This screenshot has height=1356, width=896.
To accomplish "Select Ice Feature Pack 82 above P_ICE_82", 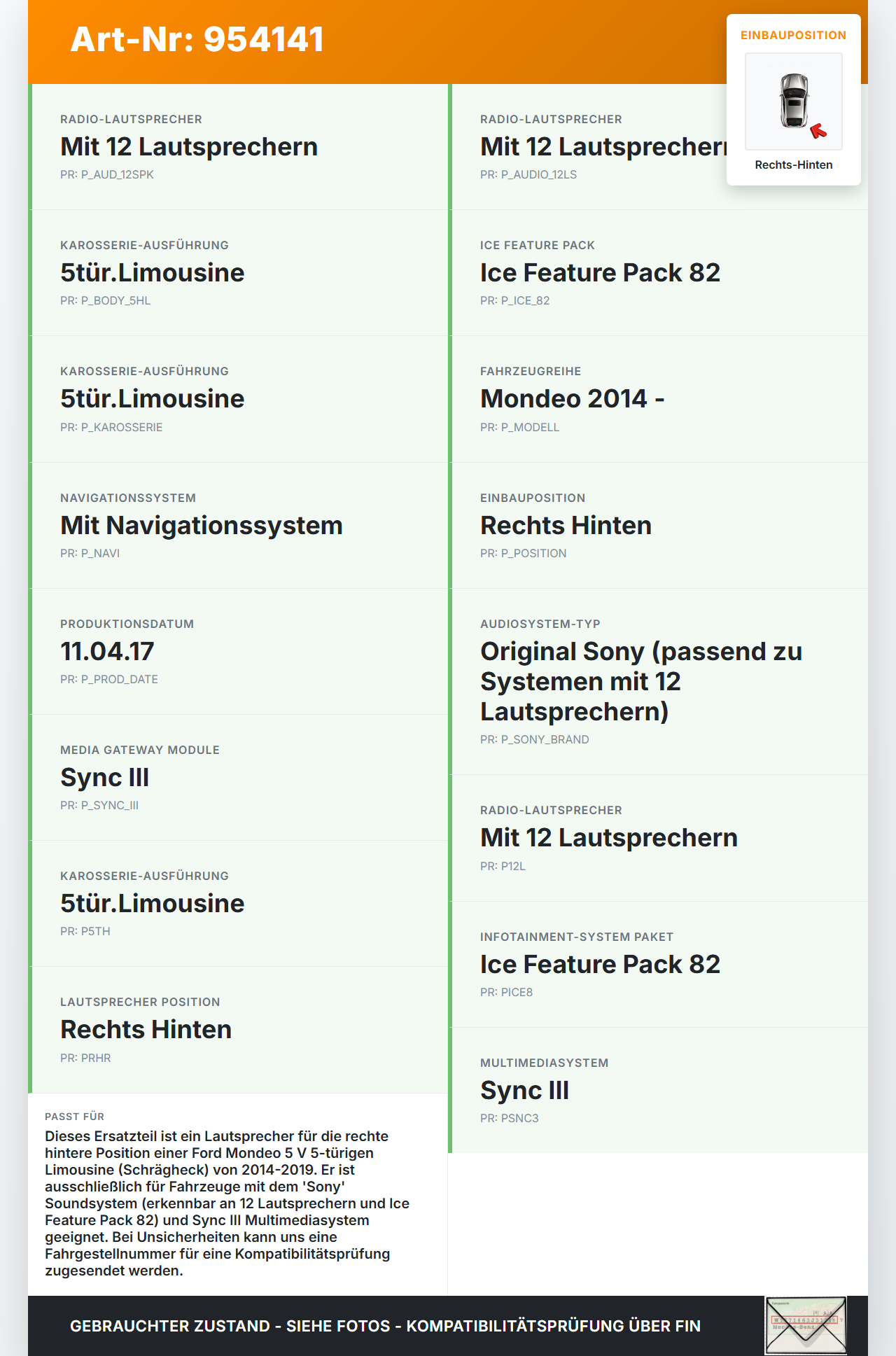I will tap(600, 272).
